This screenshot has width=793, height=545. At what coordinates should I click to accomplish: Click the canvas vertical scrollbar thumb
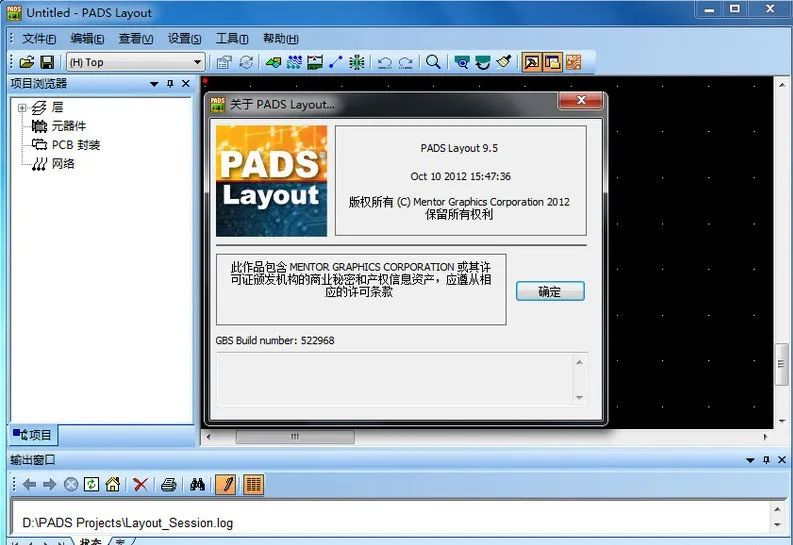[x=782, y=364]
